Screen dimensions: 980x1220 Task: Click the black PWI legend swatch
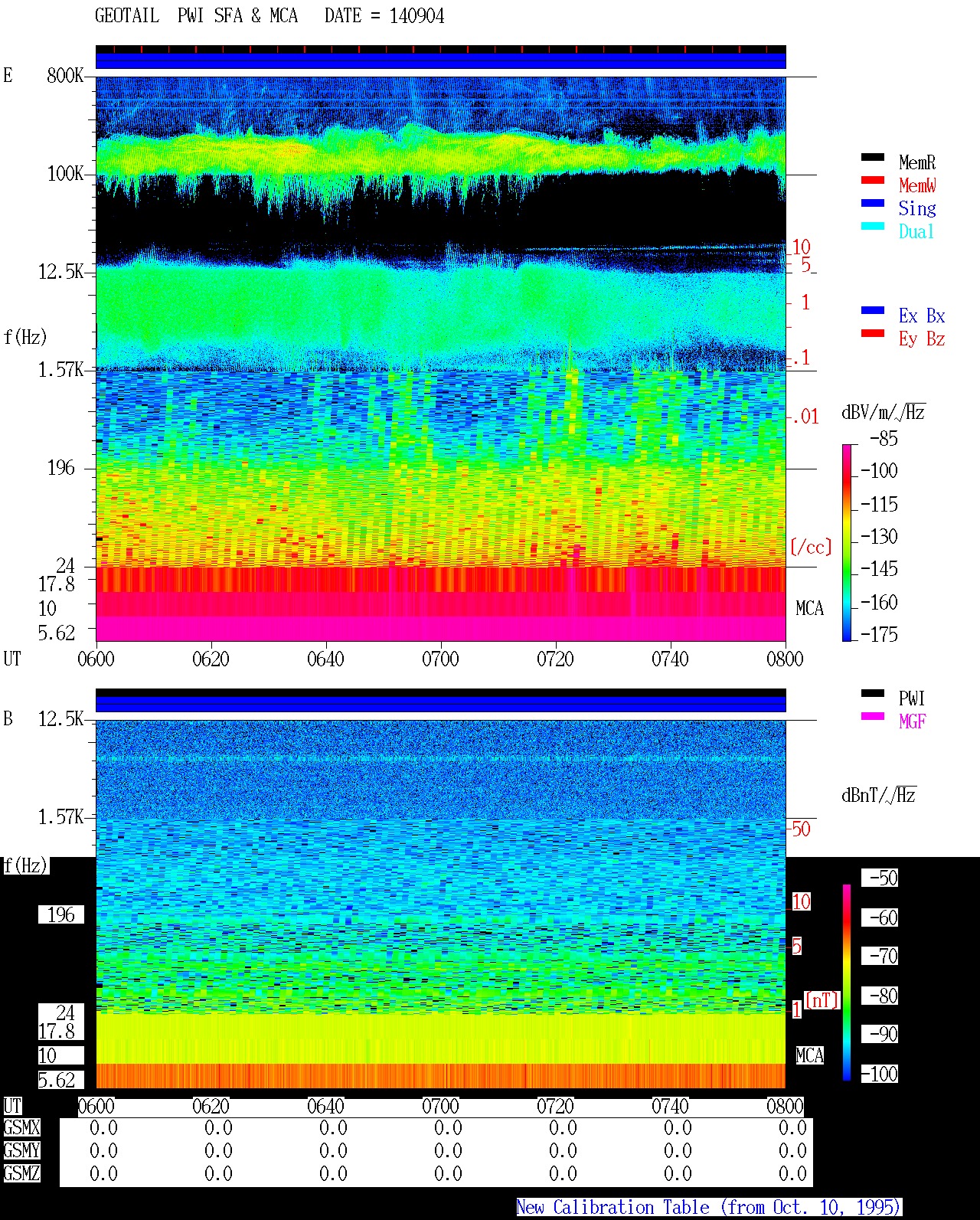tap(873, 693)
